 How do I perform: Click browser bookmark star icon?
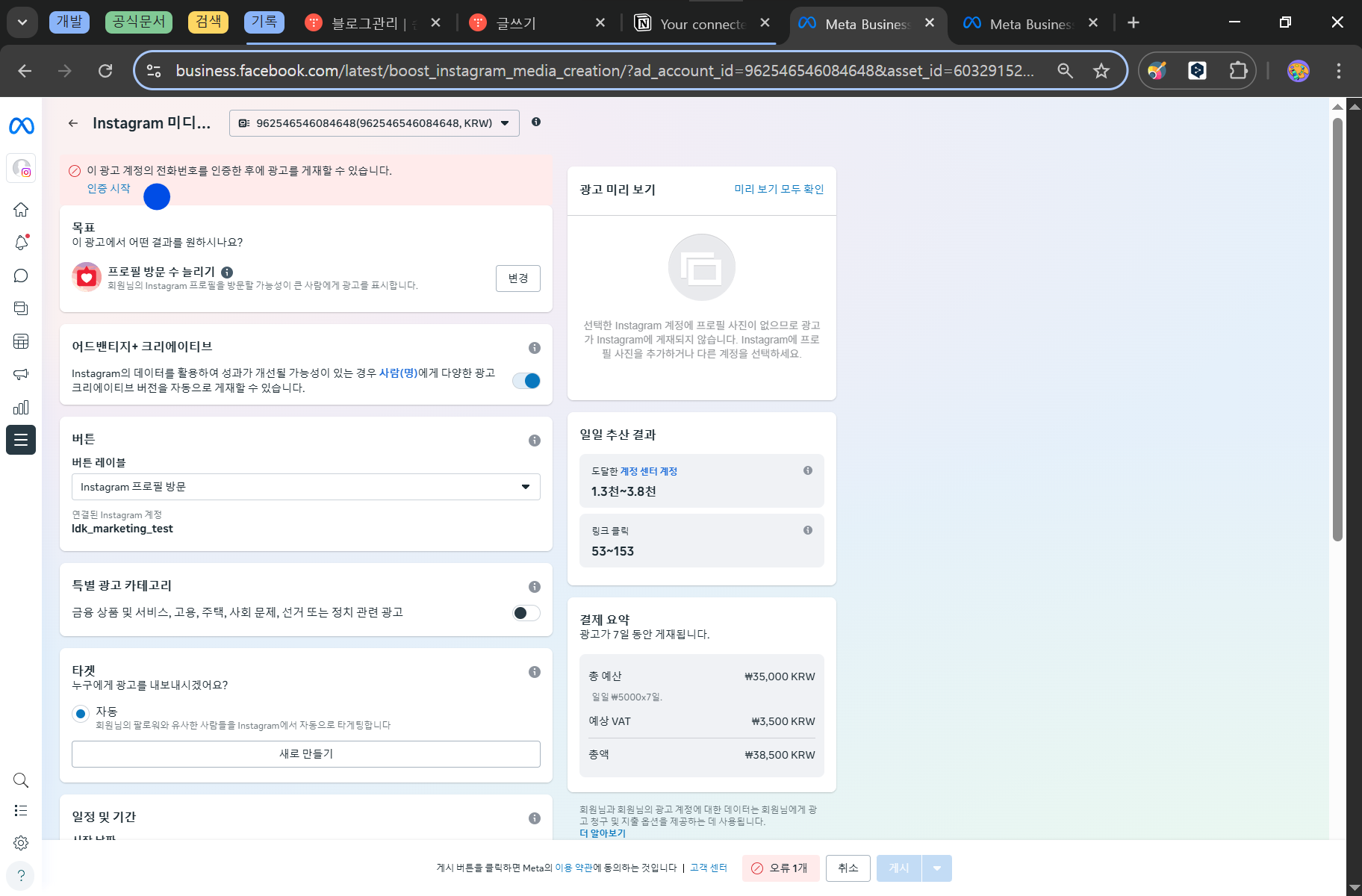[x=1101, y=71]
